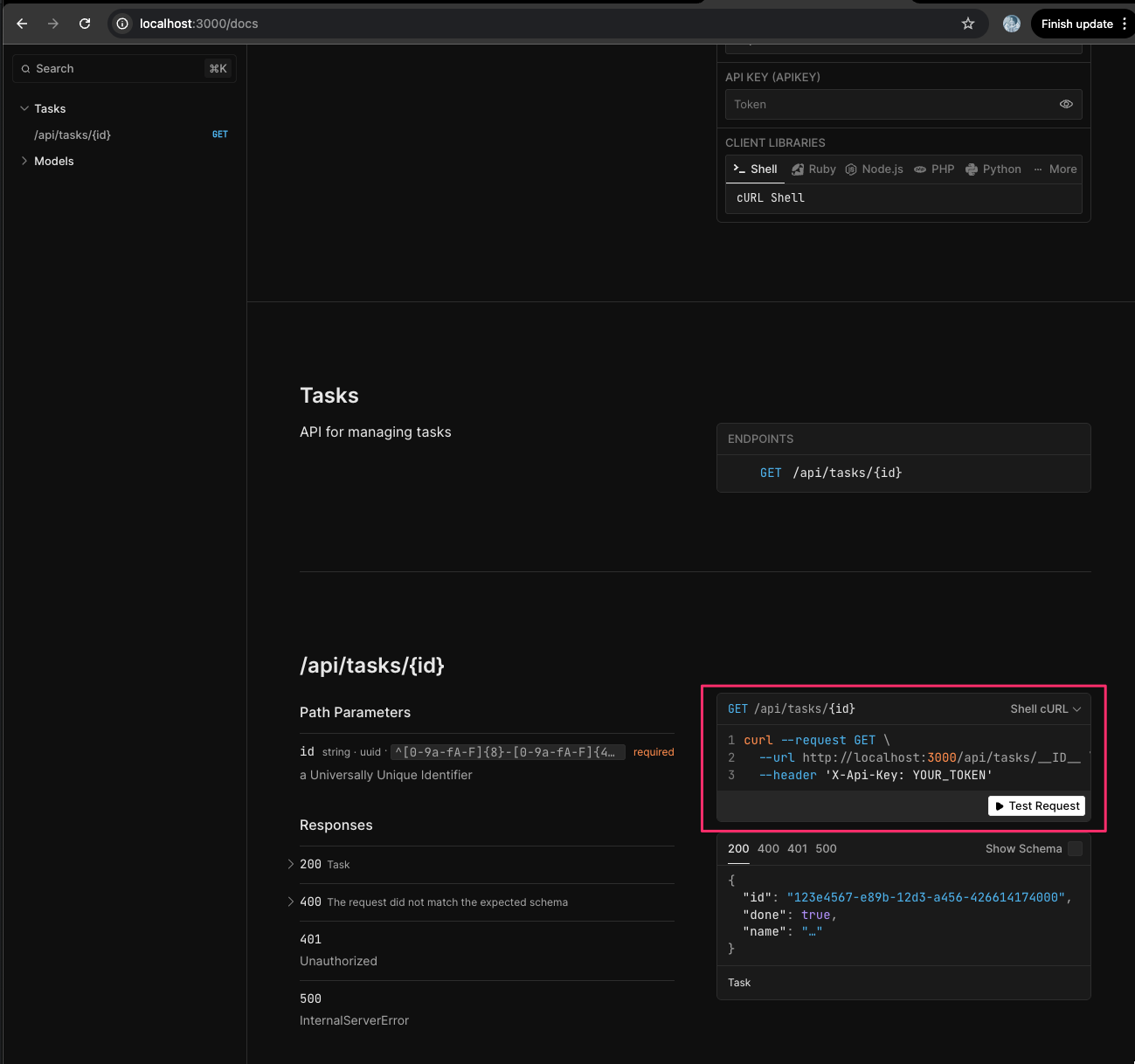Choose the Python client library
Image resolution: width=1135 pixels, height=1064 pixels.
pos(993,169)
